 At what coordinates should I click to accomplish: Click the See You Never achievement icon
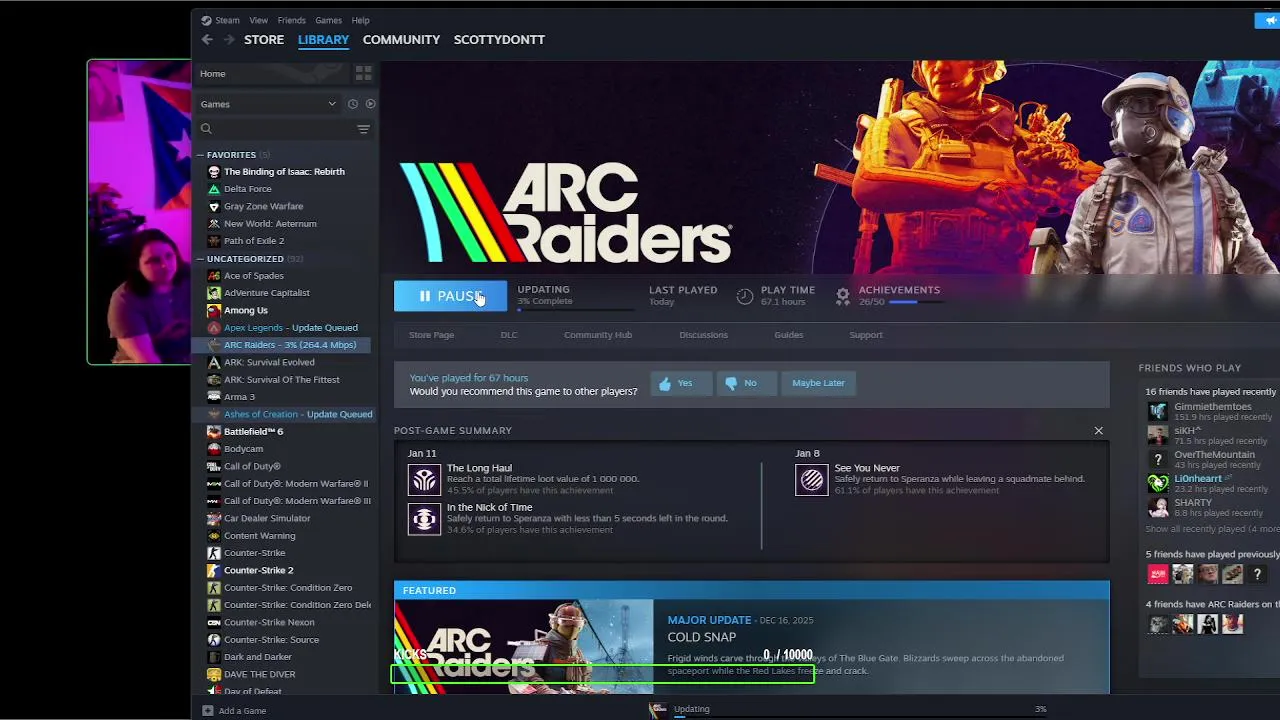(x=812, y=480)
